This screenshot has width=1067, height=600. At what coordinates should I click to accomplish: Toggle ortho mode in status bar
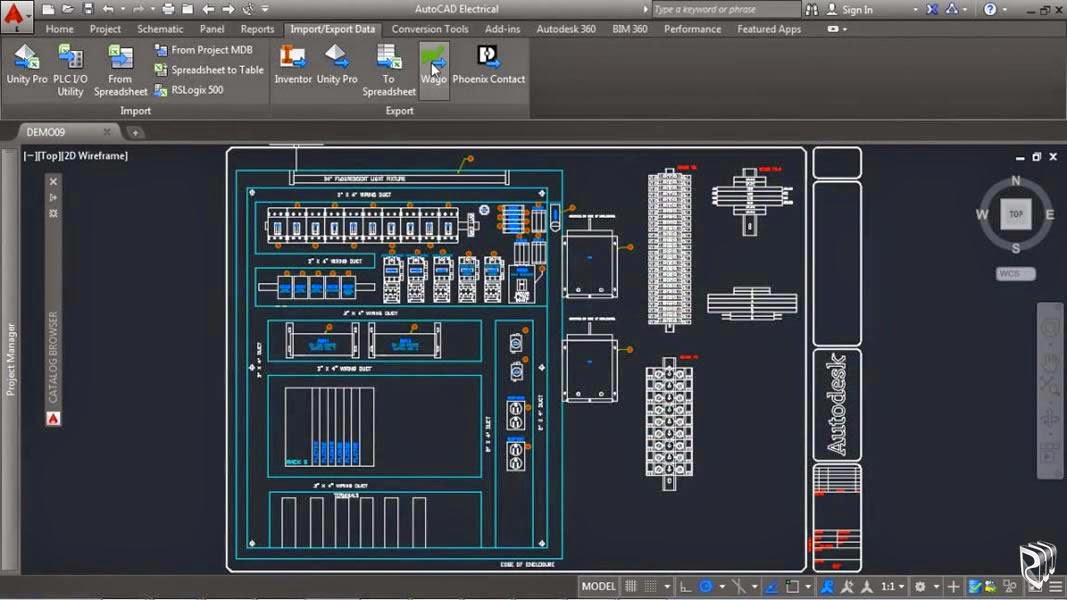(x=687, y=586)
